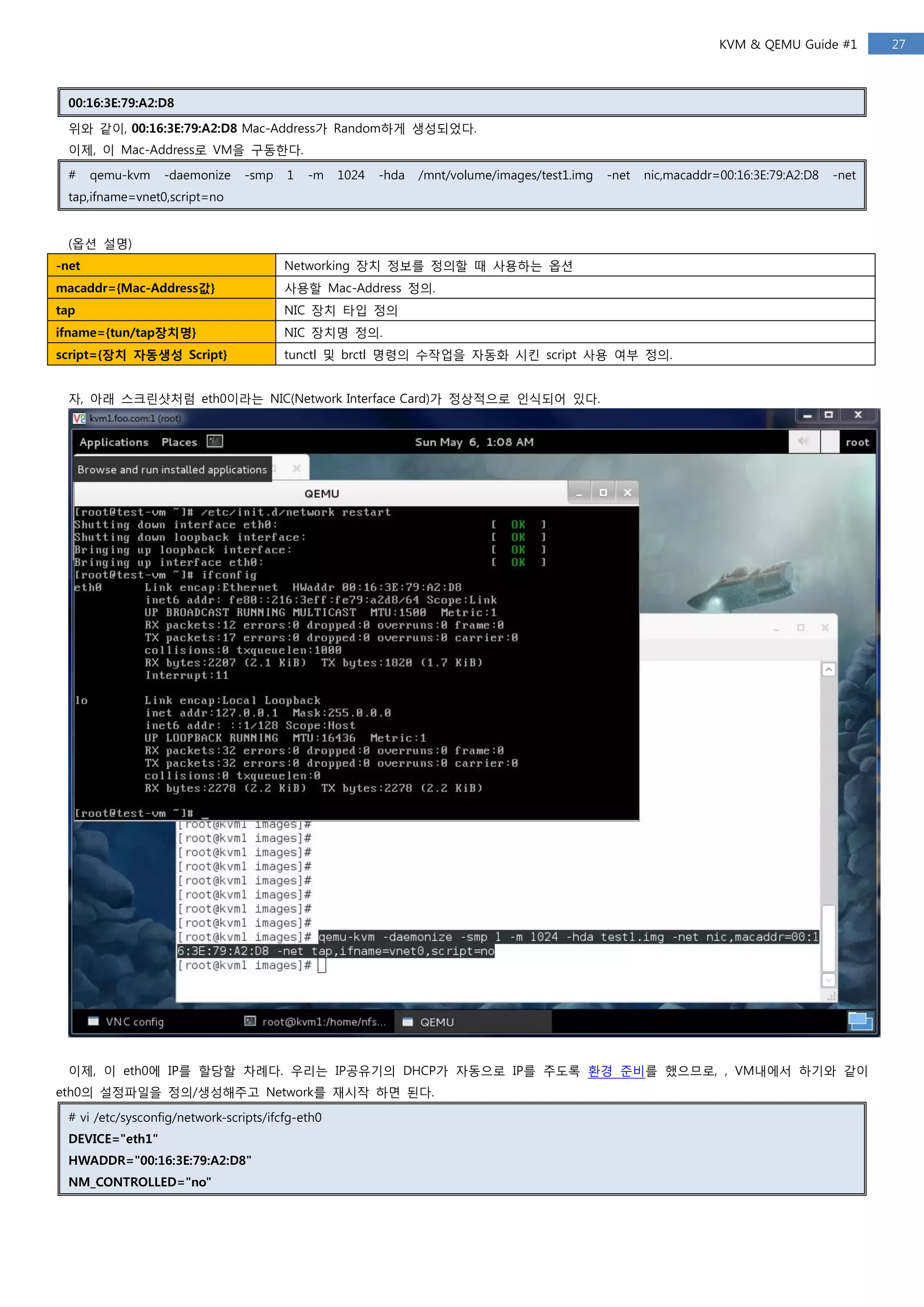Click the NM_CONTROLLED="no" config line

pyautogui.click(x=140, y=1182)
